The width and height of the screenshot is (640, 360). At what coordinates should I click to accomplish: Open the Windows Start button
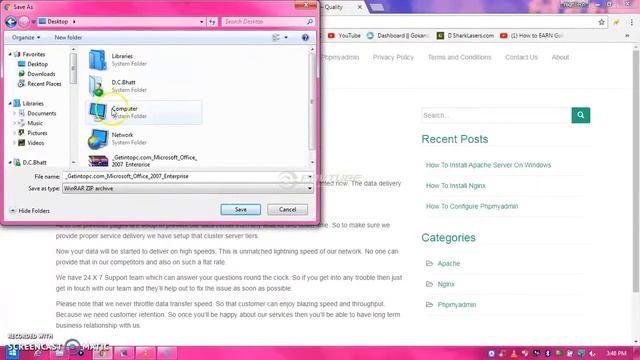tap(11, 352)
